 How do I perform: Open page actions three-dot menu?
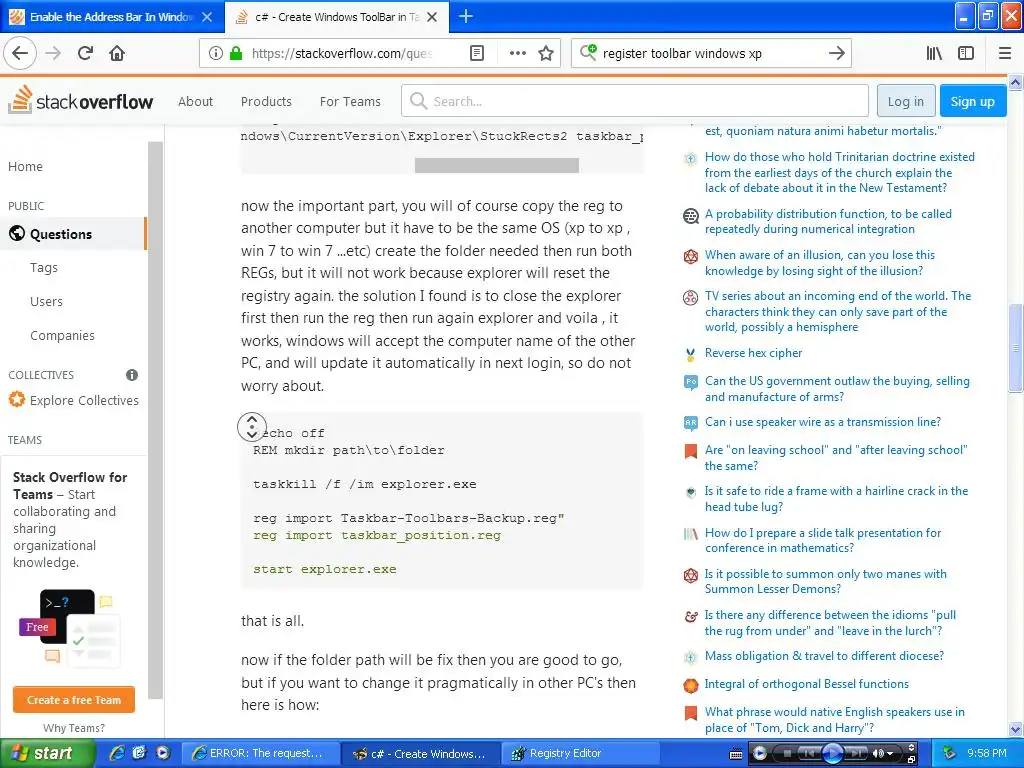[518, 54]
